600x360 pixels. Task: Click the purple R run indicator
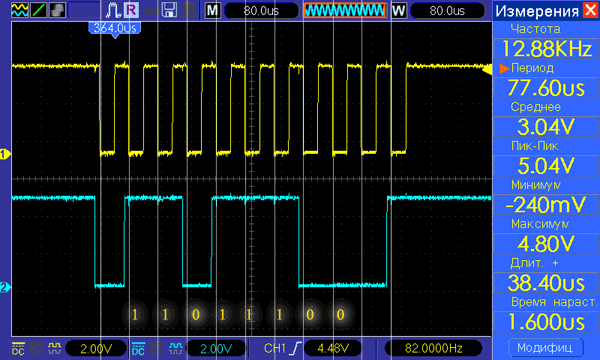pyautogui.click(x=131, y=10)
